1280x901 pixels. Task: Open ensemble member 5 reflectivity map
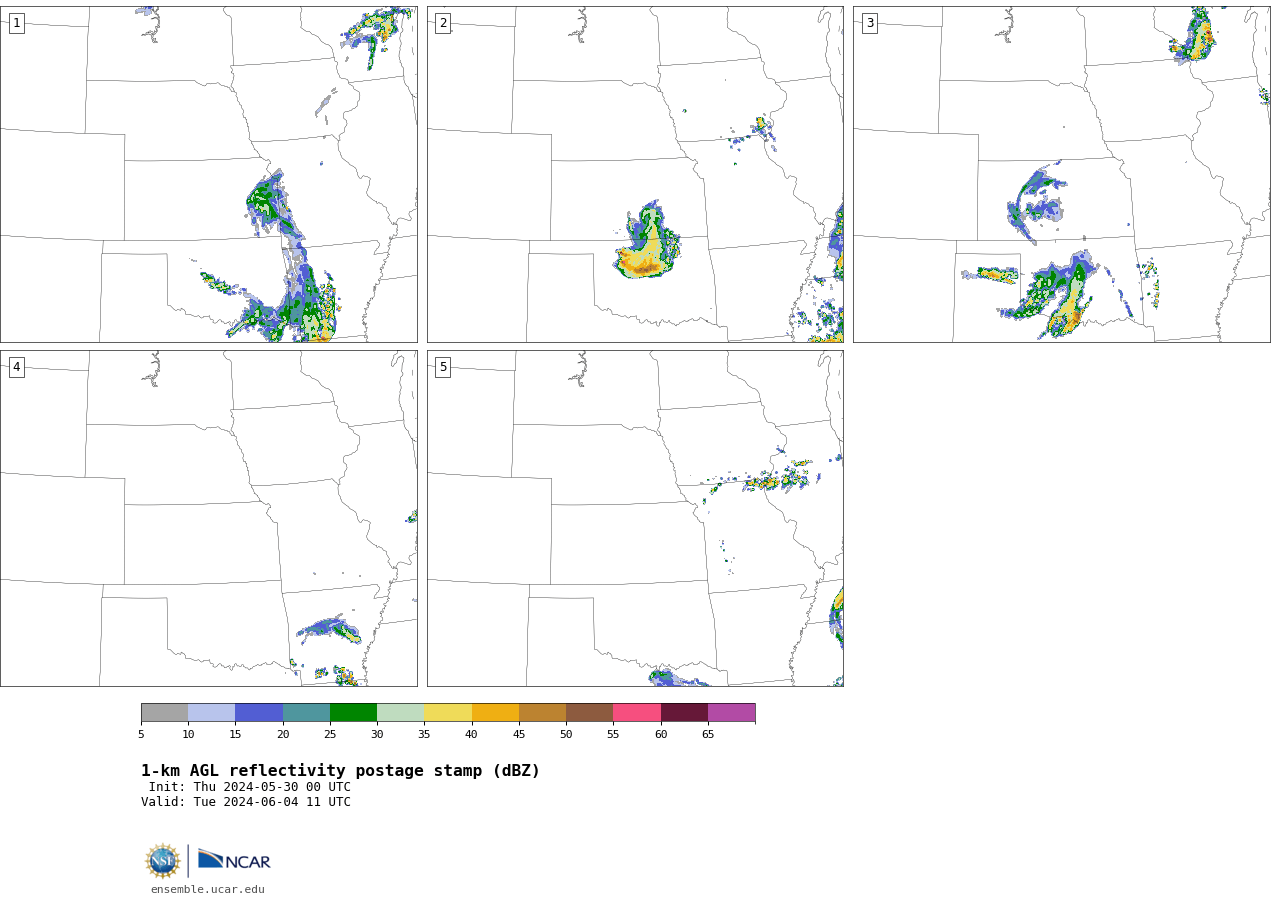[x=635, y=518]
